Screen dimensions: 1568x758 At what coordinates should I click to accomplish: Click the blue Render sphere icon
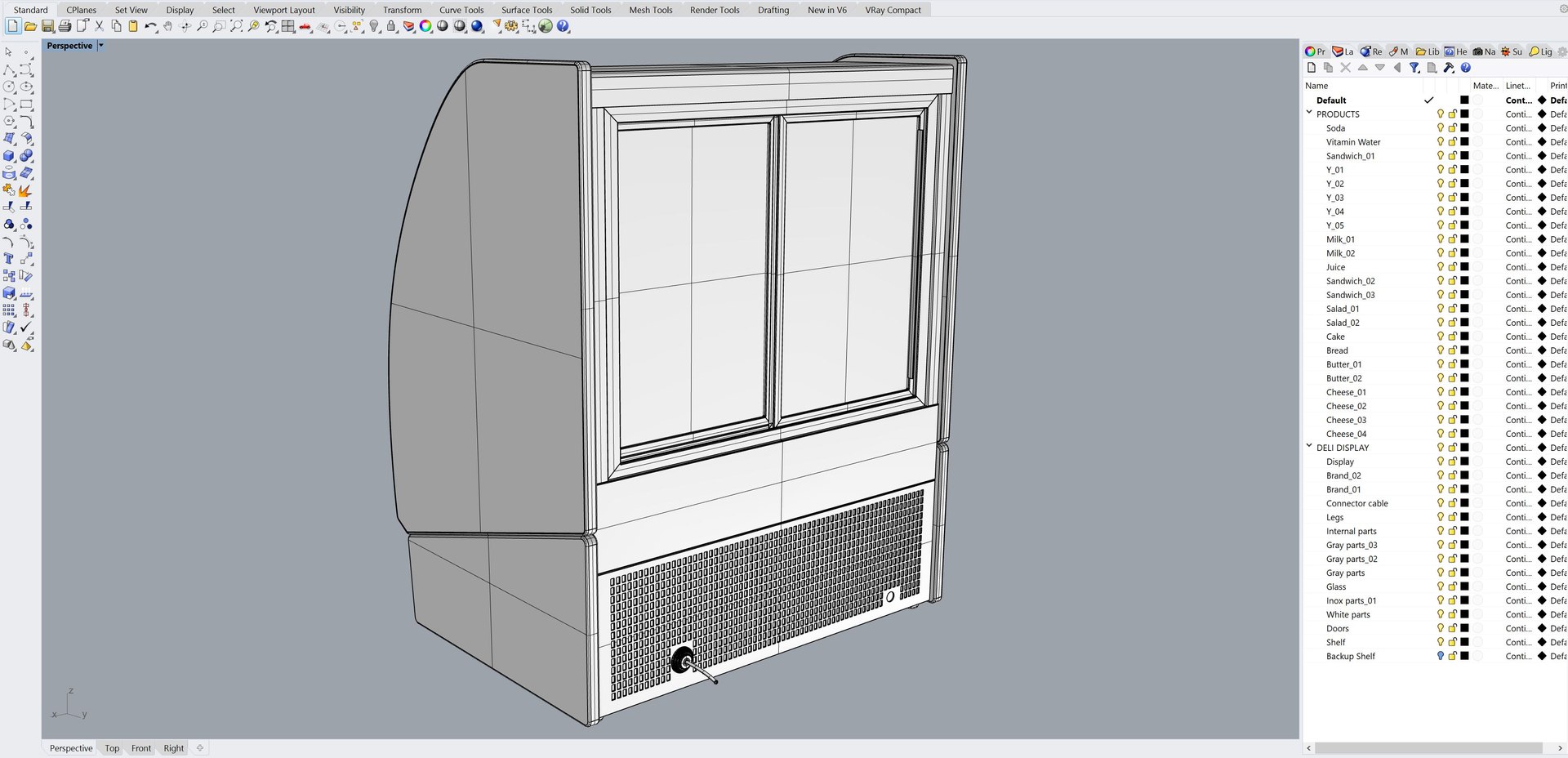pos(477,26)
